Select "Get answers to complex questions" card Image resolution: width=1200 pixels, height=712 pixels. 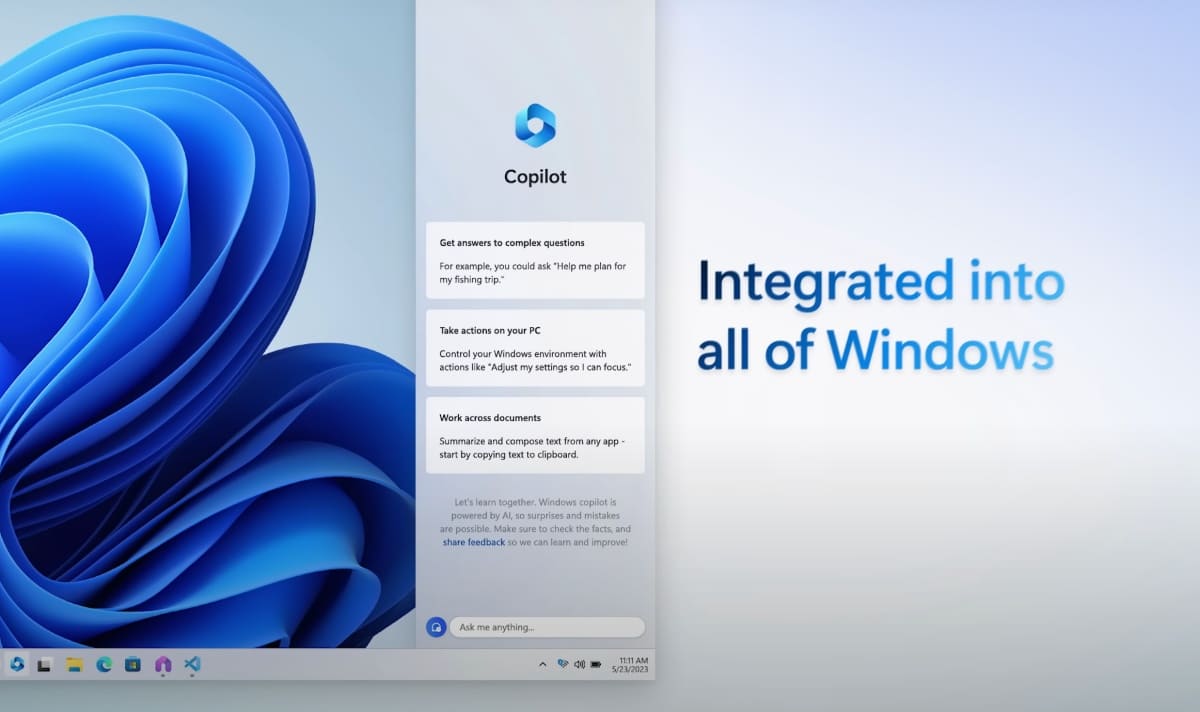tap(535, 260)
